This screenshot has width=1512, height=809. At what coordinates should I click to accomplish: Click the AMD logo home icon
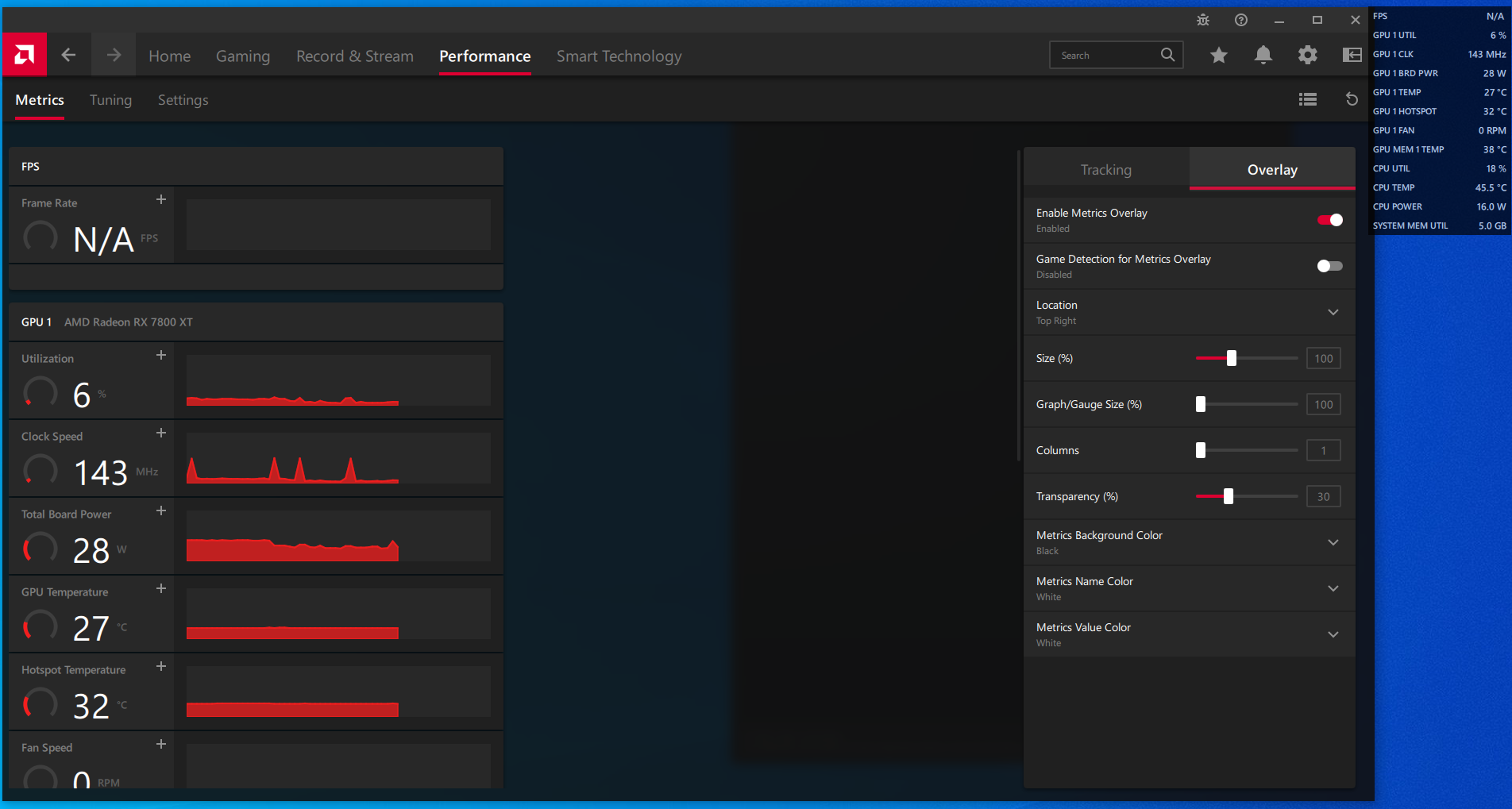[x=25, y=55]
